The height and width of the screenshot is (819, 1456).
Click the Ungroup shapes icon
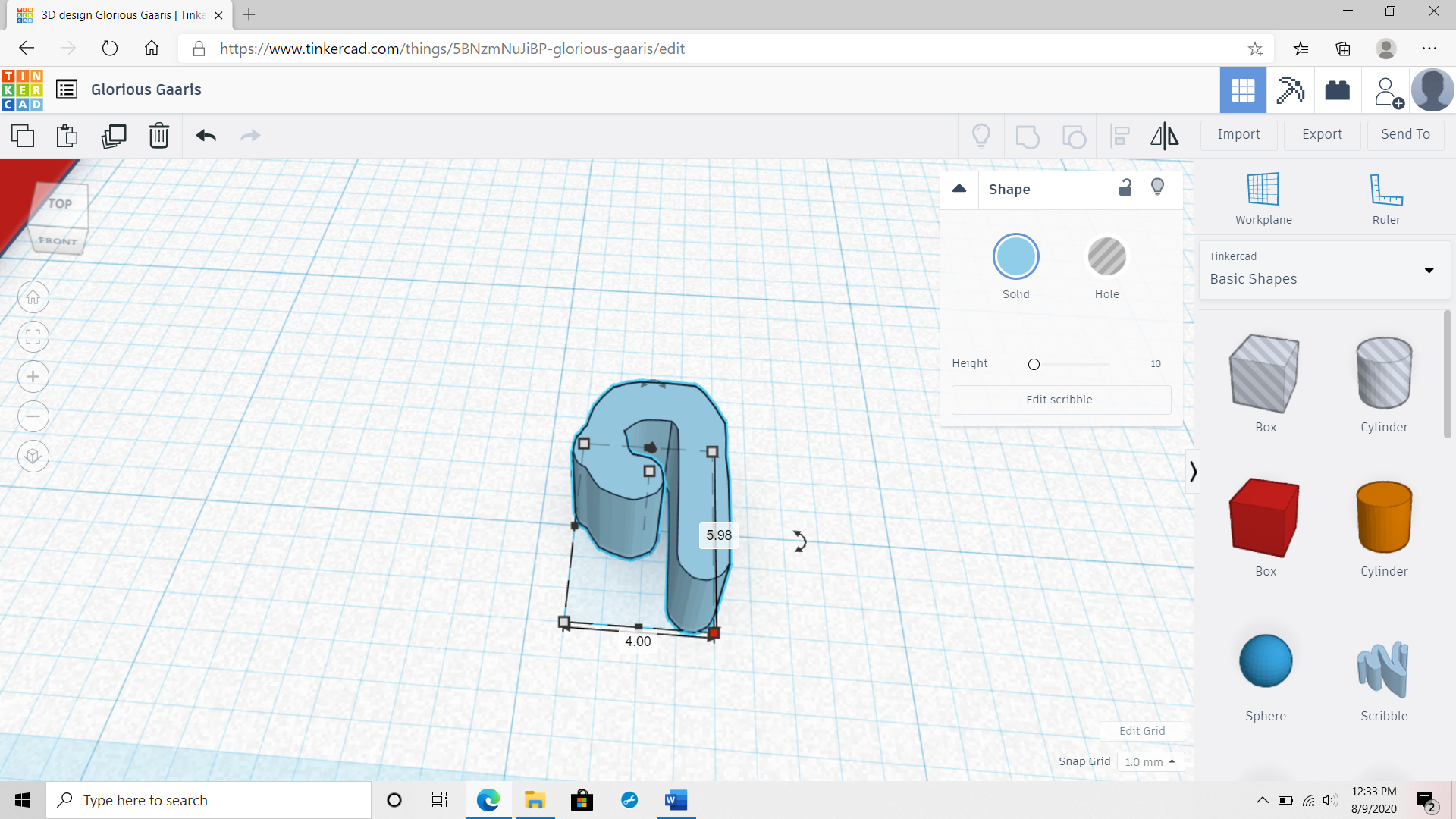click(1074, 136)
